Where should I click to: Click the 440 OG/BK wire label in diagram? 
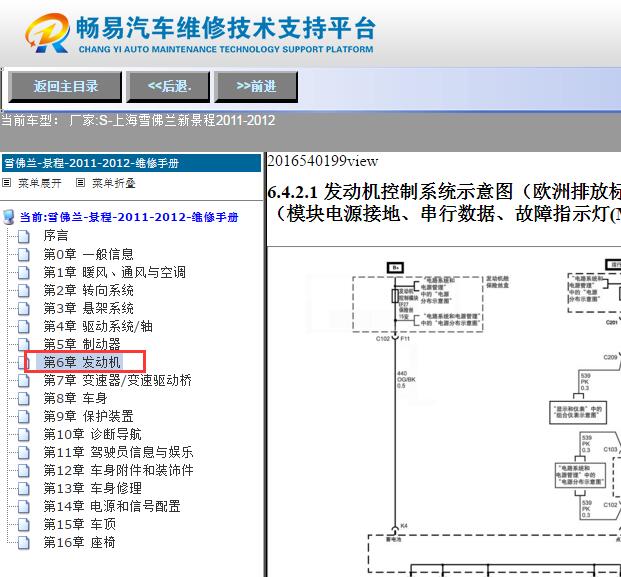click(x=406, y=379)
